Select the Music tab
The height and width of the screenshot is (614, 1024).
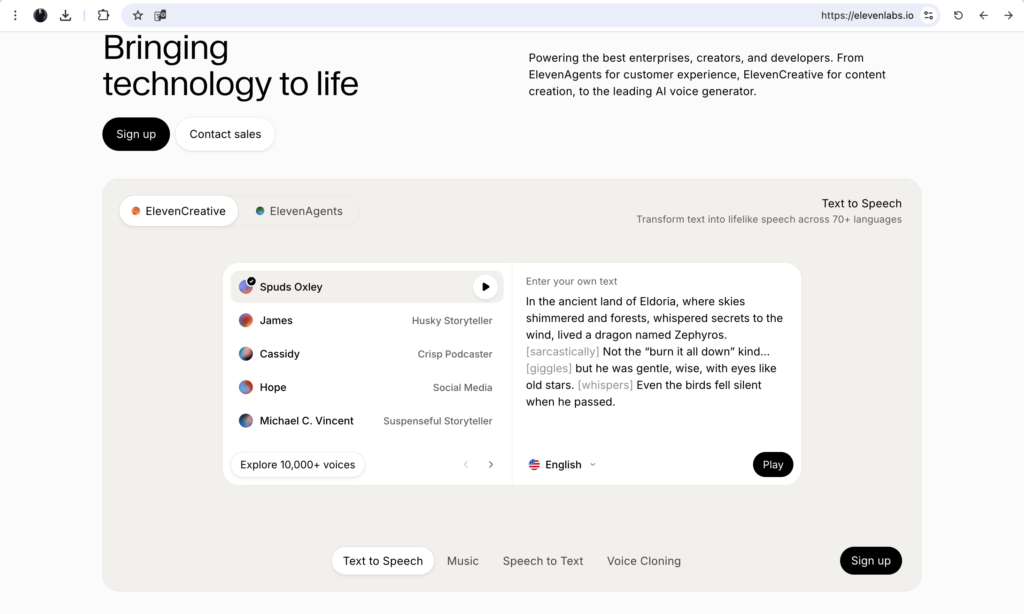(x=463, y=561)
